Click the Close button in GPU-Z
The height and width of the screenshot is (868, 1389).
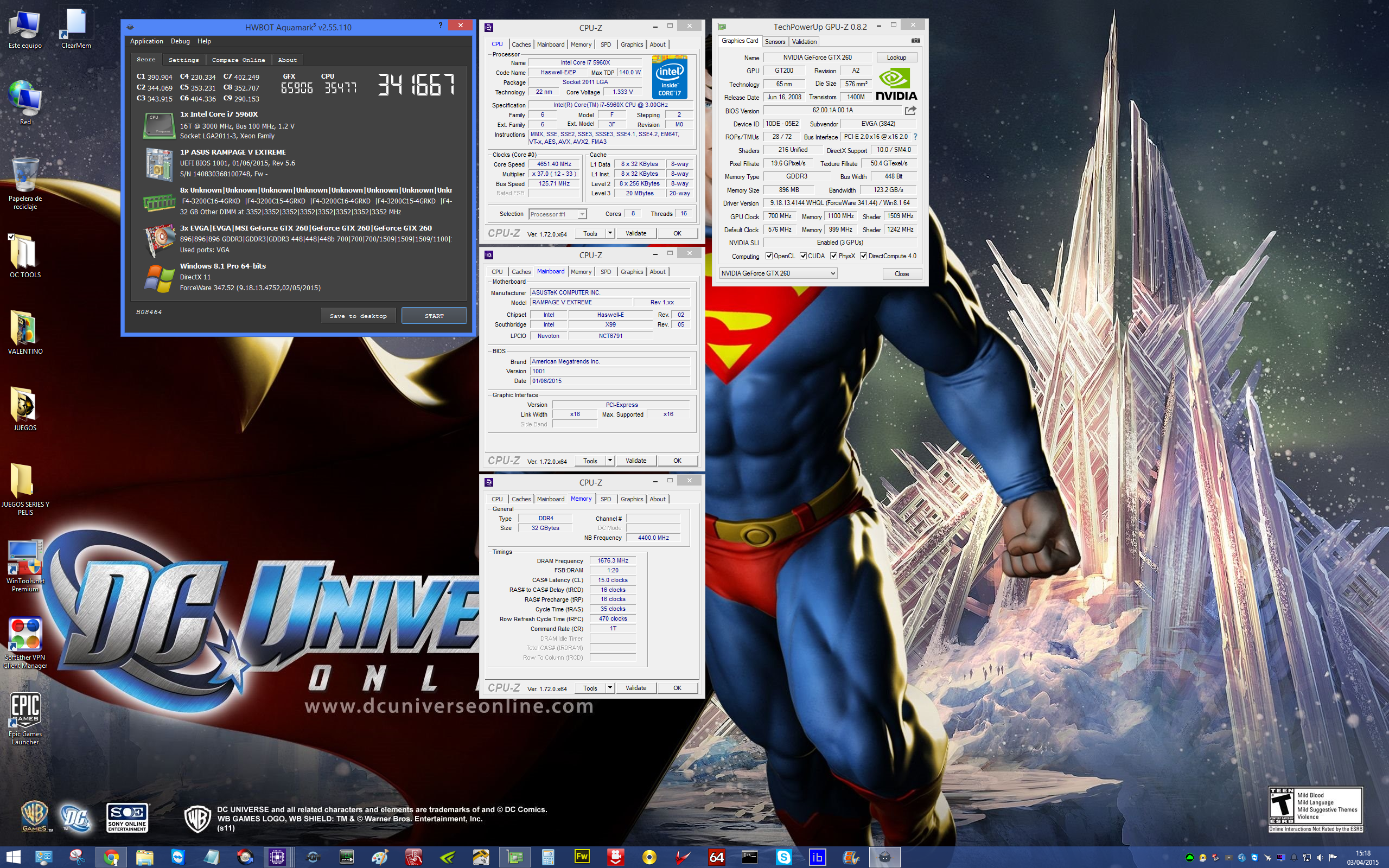point(902,274)
